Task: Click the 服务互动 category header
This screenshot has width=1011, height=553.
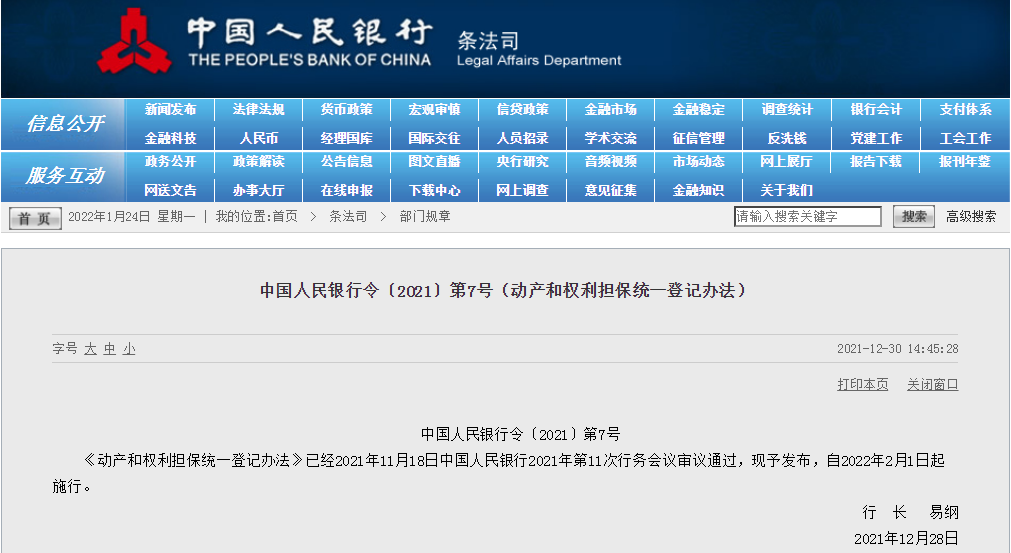Action: tap(64, 176)
